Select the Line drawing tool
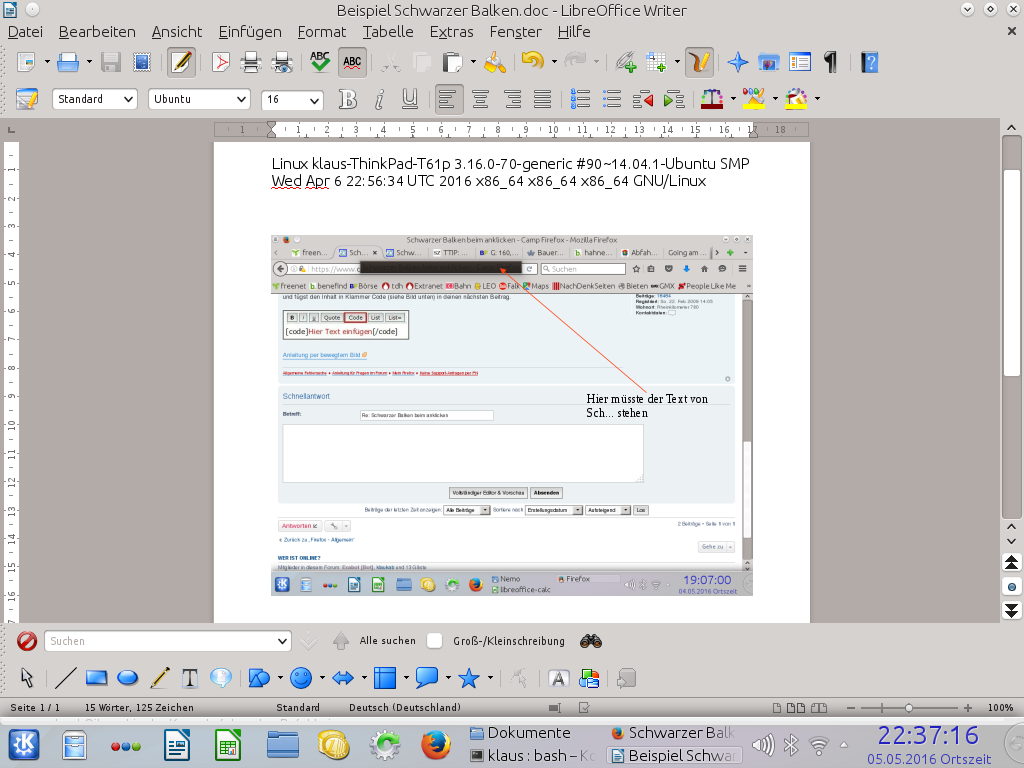Viewport: 1024px width, 768px height. coord(65,678)
